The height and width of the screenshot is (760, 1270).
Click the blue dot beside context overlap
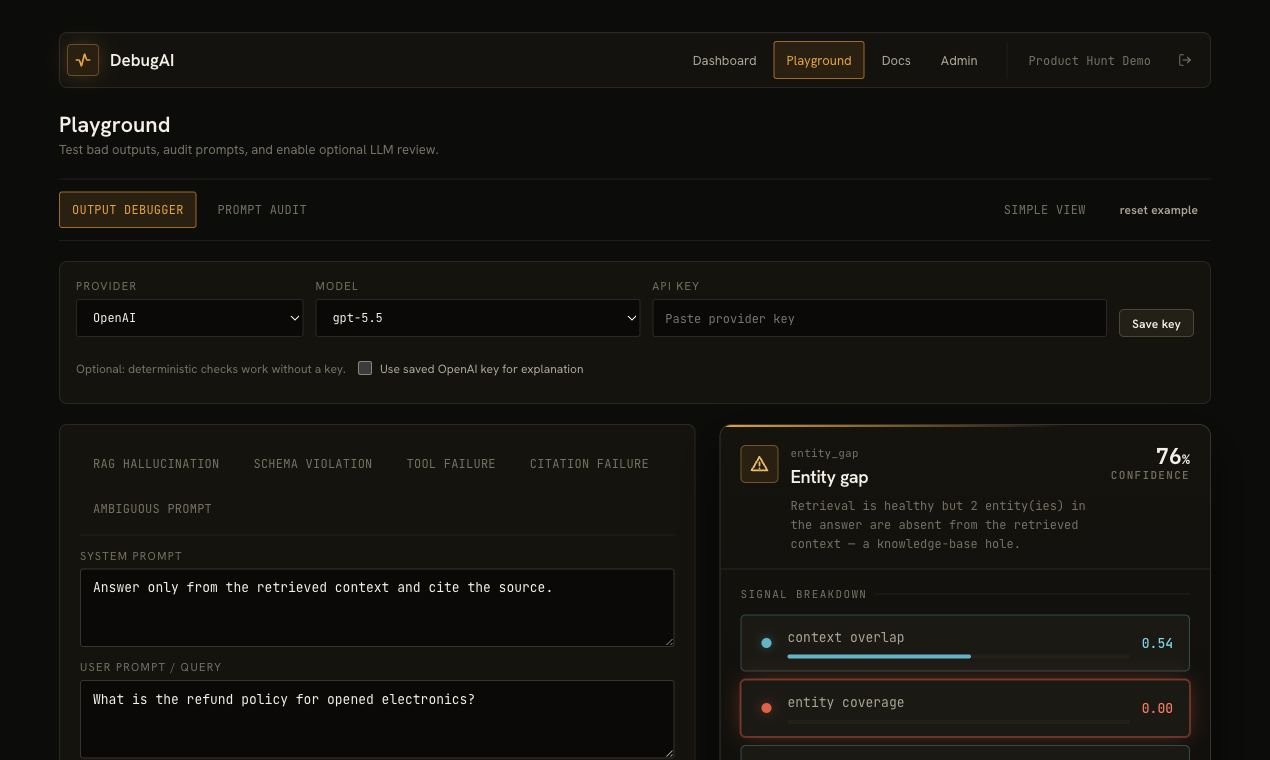(766, 643)
